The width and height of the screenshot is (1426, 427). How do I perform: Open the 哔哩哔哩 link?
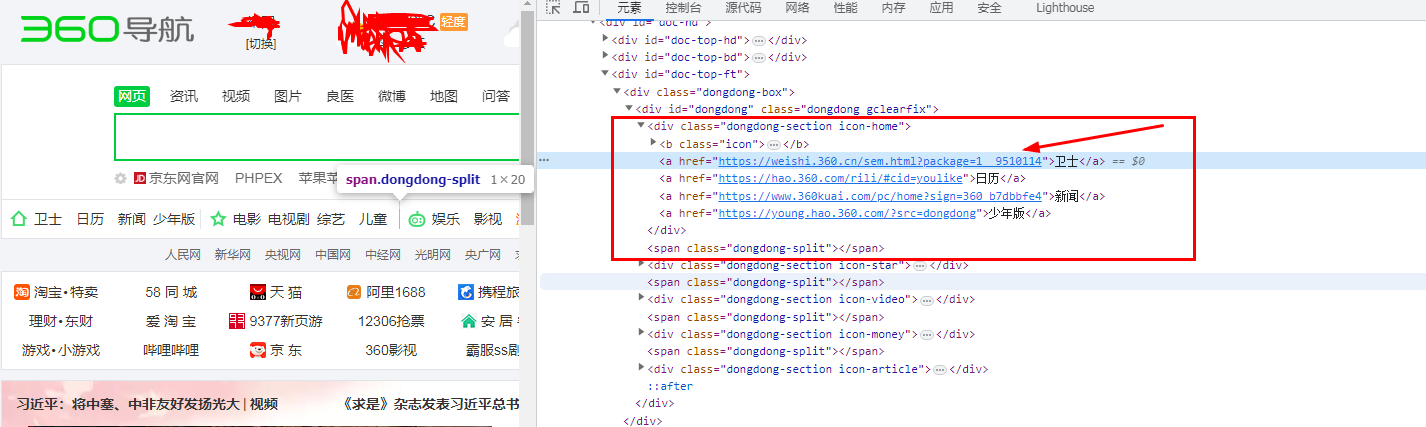click(171, 350)
